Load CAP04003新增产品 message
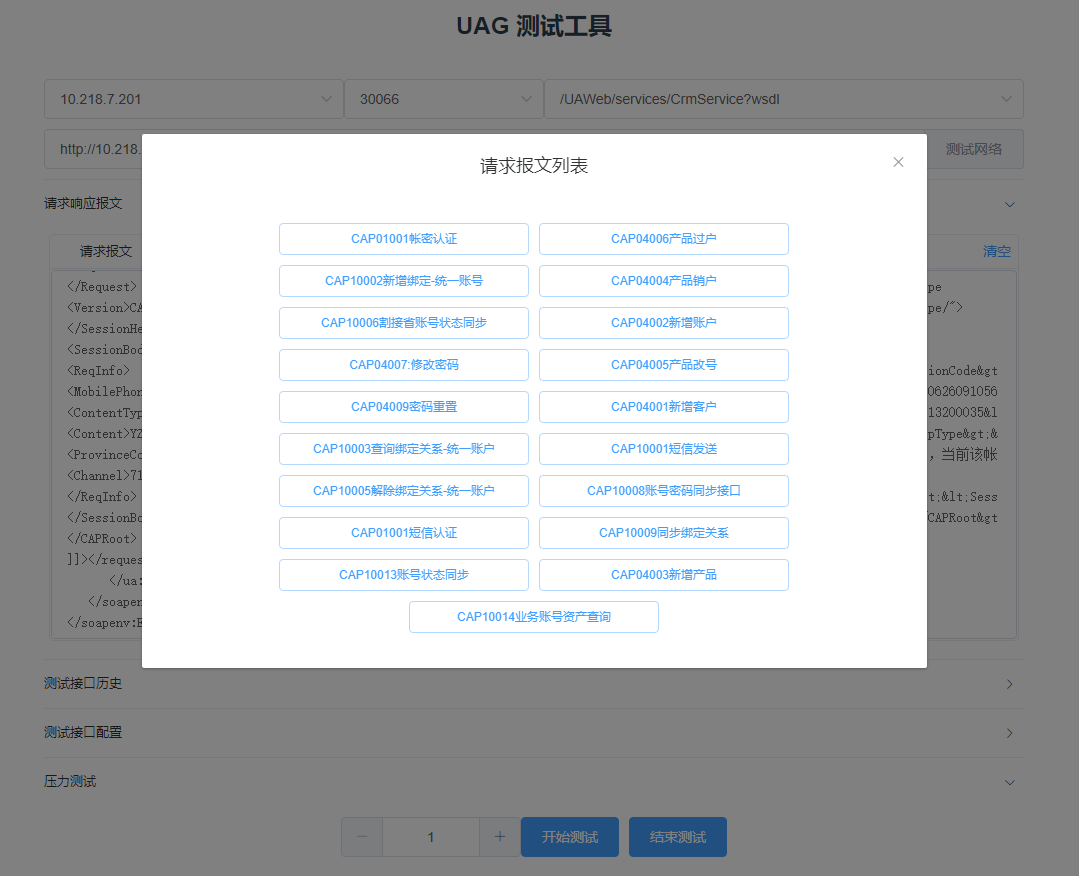This screenshot has width=1079, height=876. pos(663,575)
